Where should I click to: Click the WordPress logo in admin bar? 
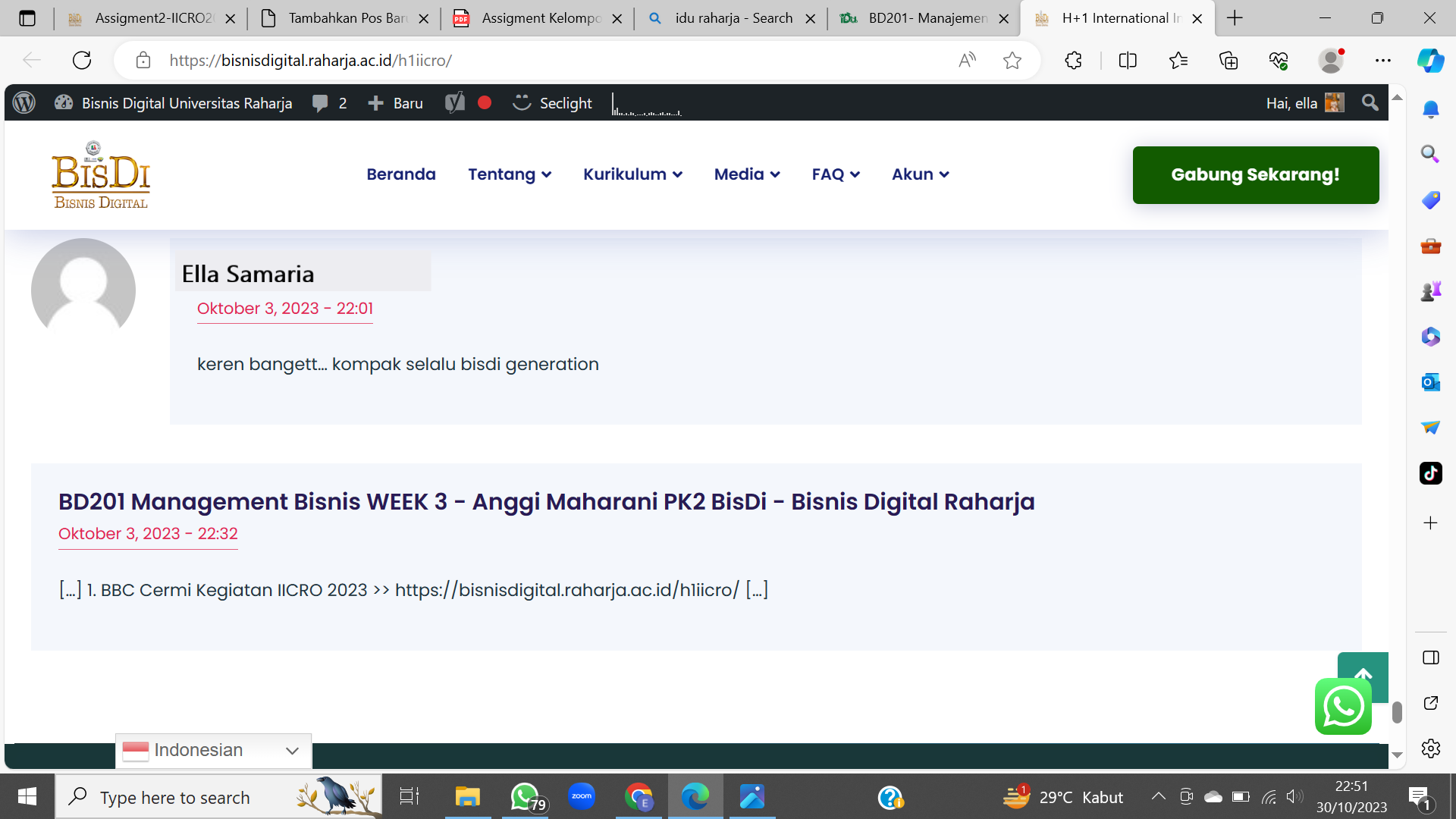[24, 103]
